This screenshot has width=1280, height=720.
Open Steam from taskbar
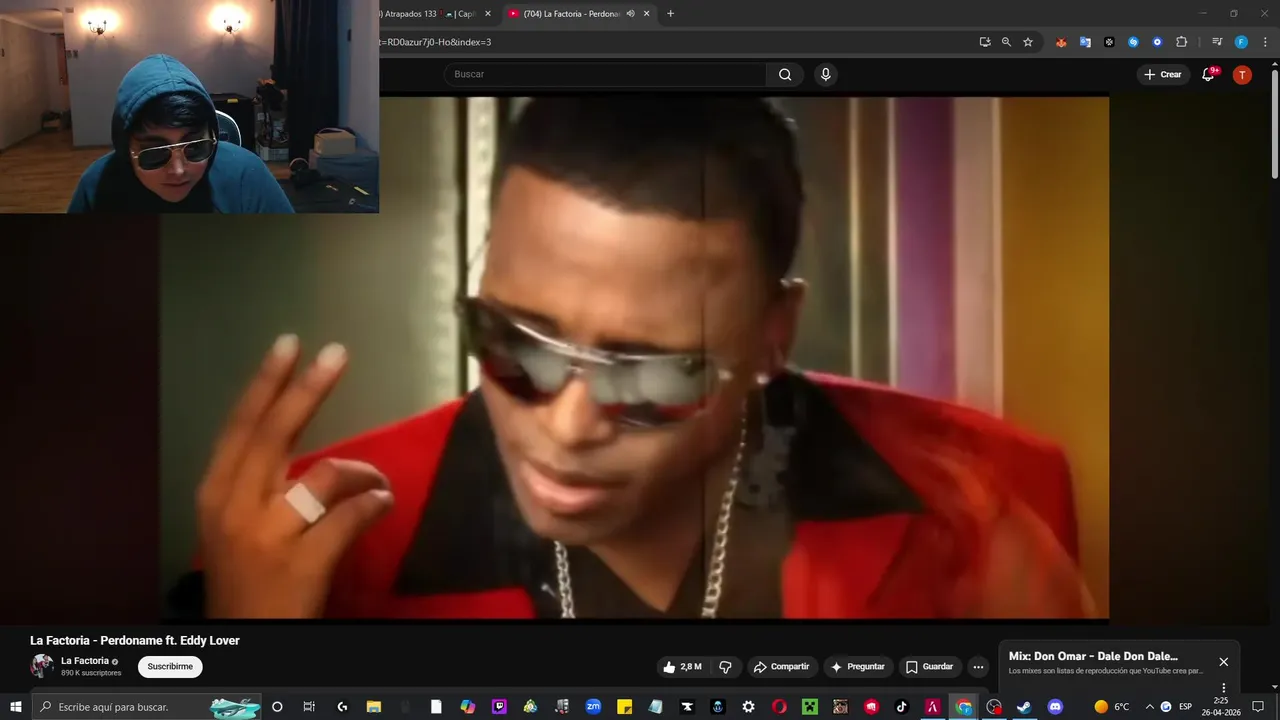tap(1024, 707)
